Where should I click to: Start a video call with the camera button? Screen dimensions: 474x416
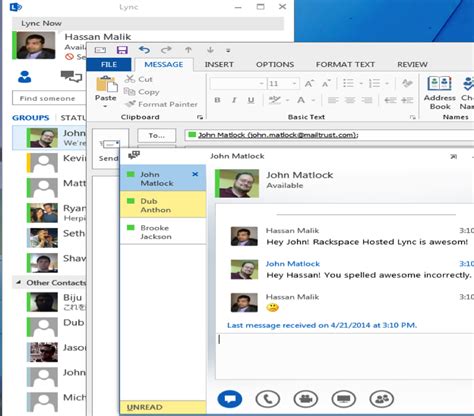[x=306, y=399]
